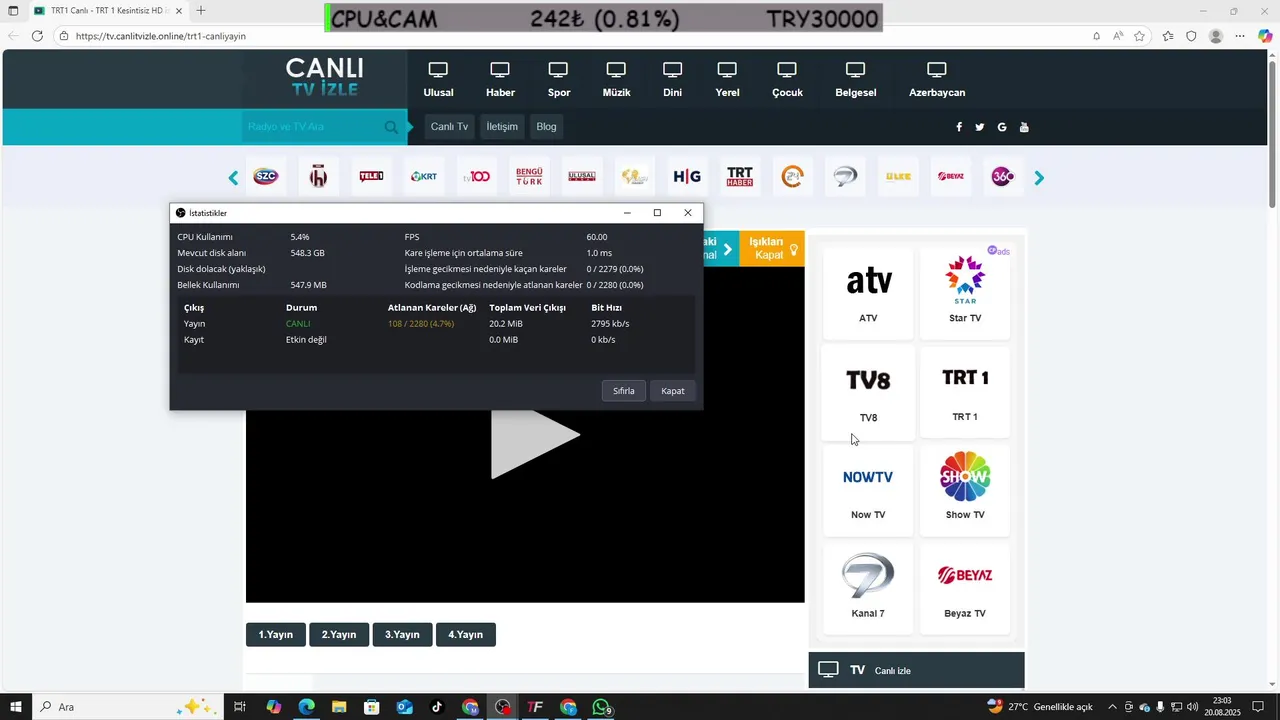Screen dimensions: 1280x720
Task: Open the Çocuk channels category
Action: [787, 80]
